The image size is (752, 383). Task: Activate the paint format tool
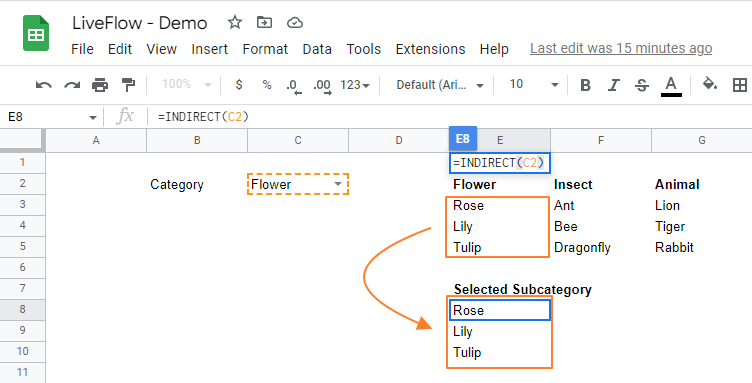[x=128, y=85]
